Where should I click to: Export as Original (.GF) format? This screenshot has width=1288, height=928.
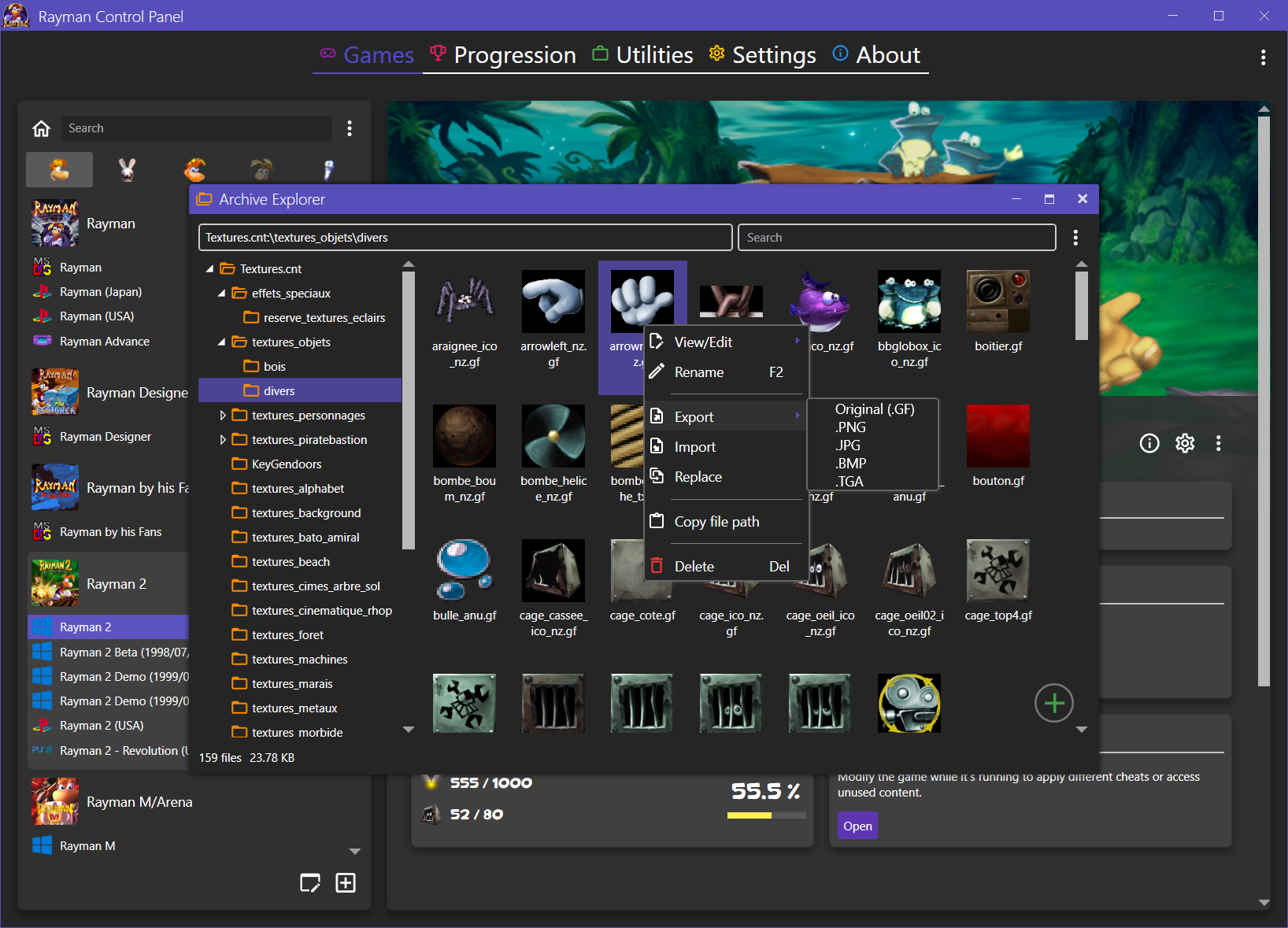pos(874,409)
